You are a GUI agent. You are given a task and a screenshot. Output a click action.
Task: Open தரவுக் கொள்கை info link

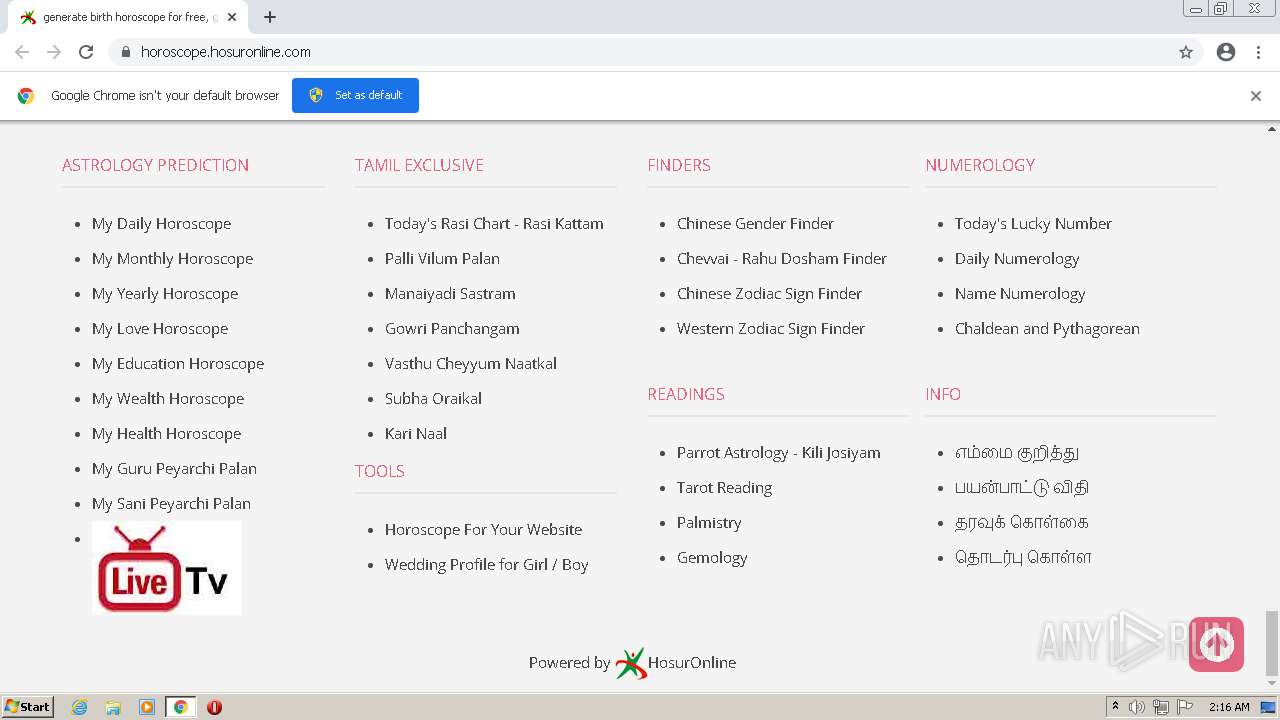[x=1021, y=523]
